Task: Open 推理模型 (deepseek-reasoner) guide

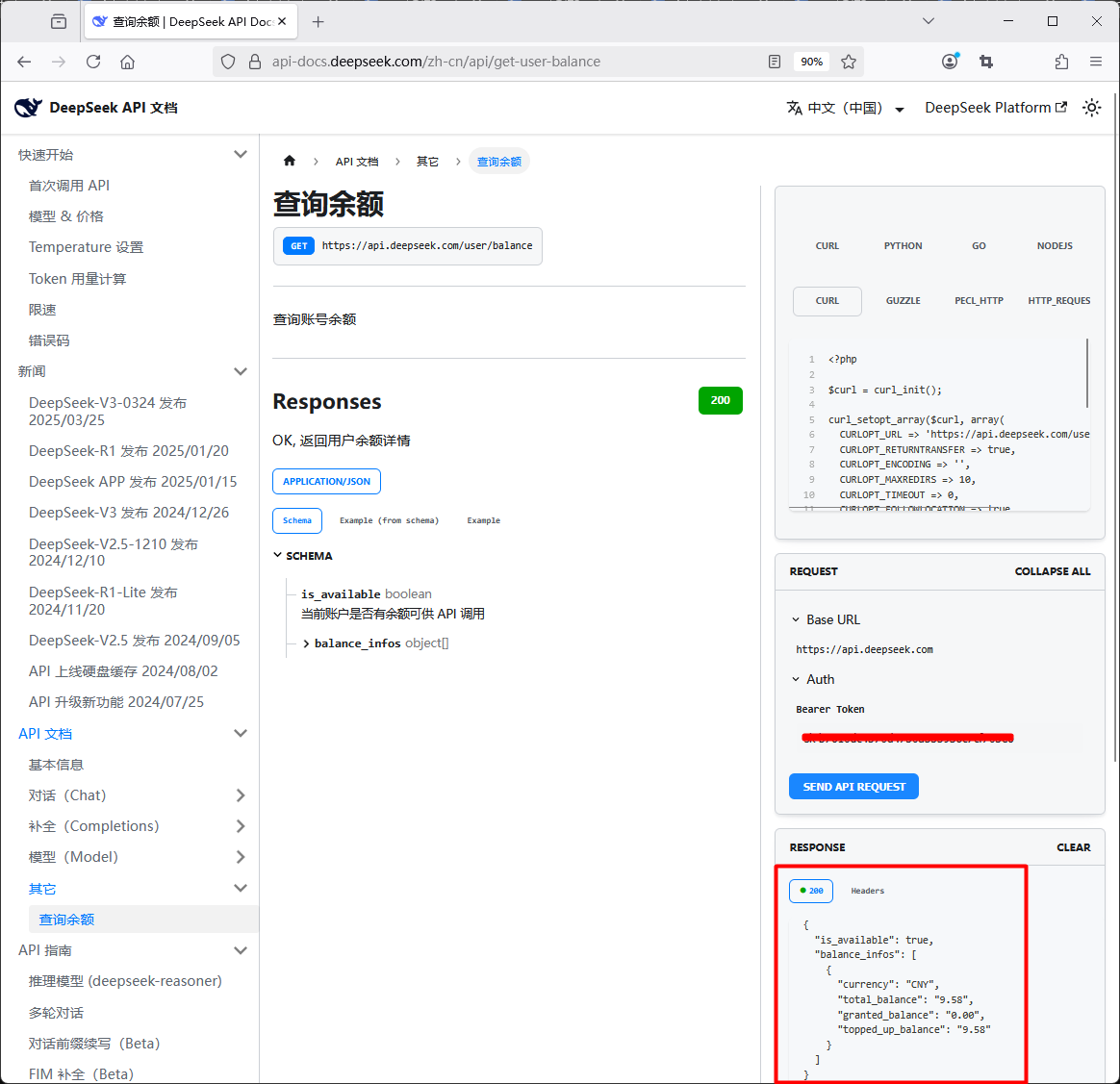Action: click(x=125, y=982)
